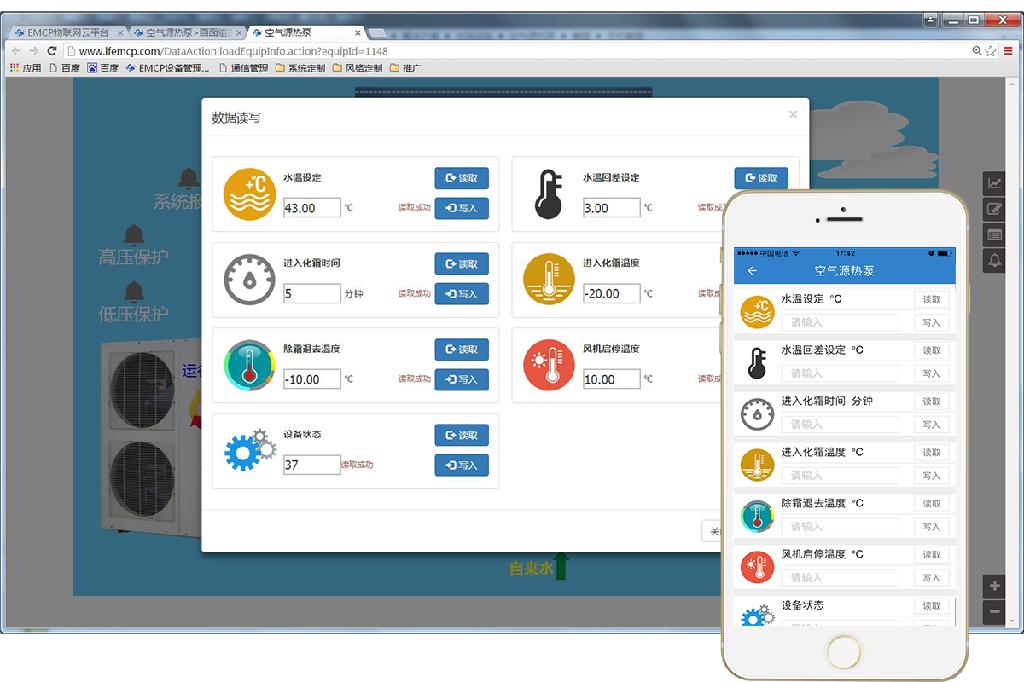
Task: Switch to the second 空气源热泵 browser tab
Action: [x=186, y=32]
